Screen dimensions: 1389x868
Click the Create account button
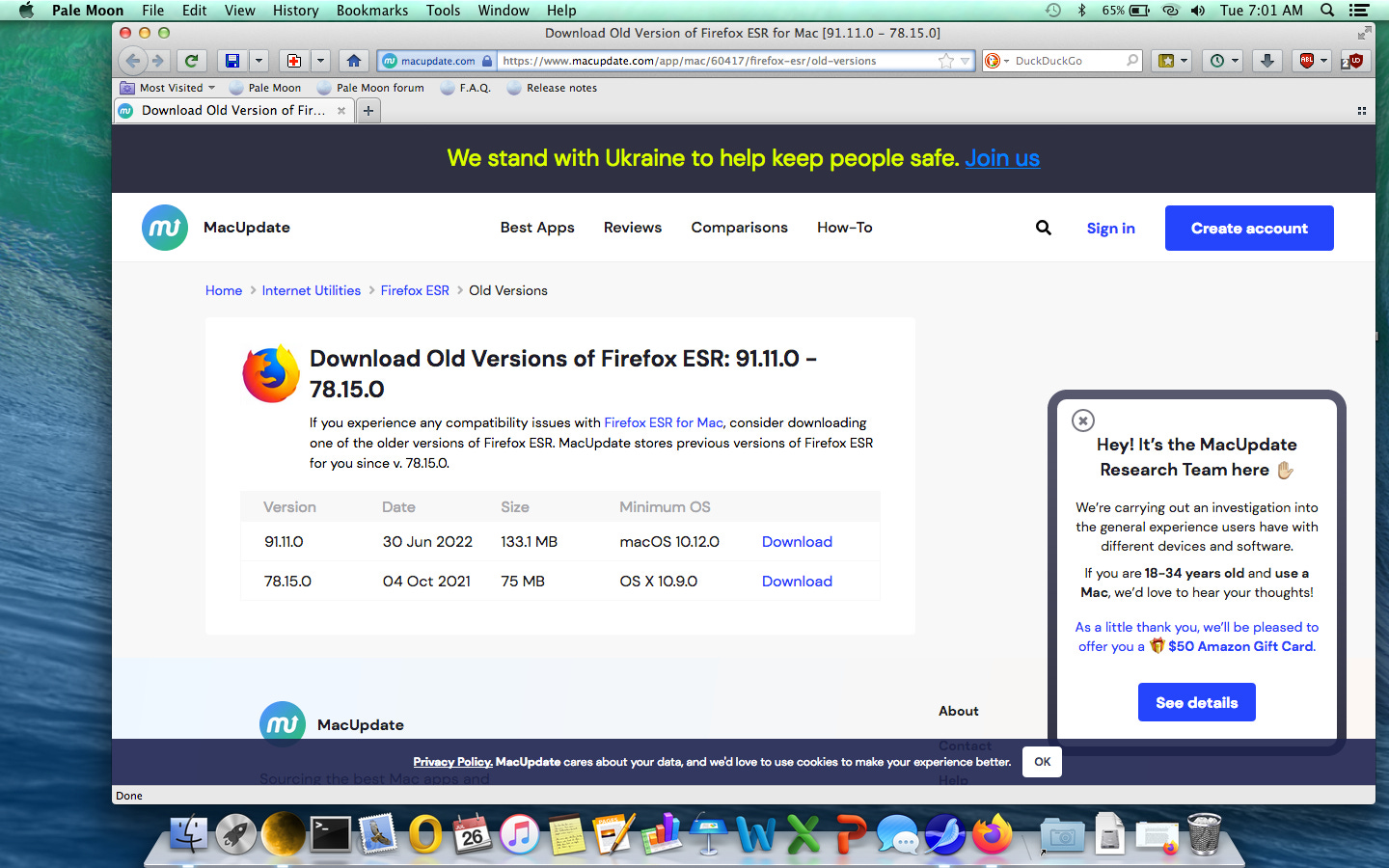tap(1249, 229)
